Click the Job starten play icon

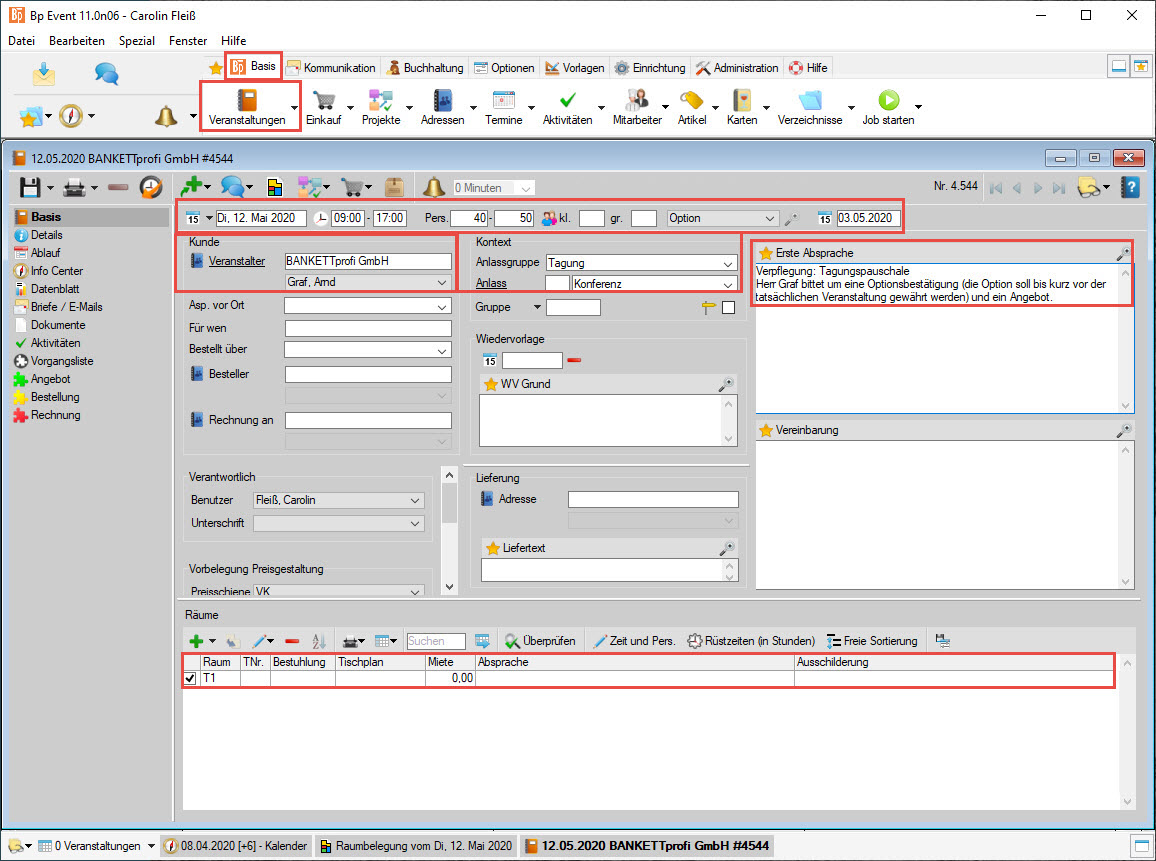[889, 101]
